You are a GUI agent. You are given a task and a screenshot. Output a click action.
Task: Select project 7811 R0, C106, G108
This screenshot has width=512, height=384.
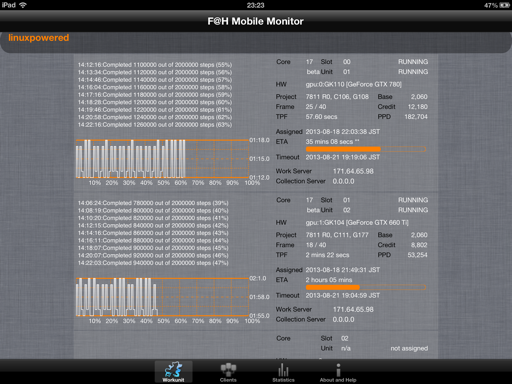tap(337, 97)
